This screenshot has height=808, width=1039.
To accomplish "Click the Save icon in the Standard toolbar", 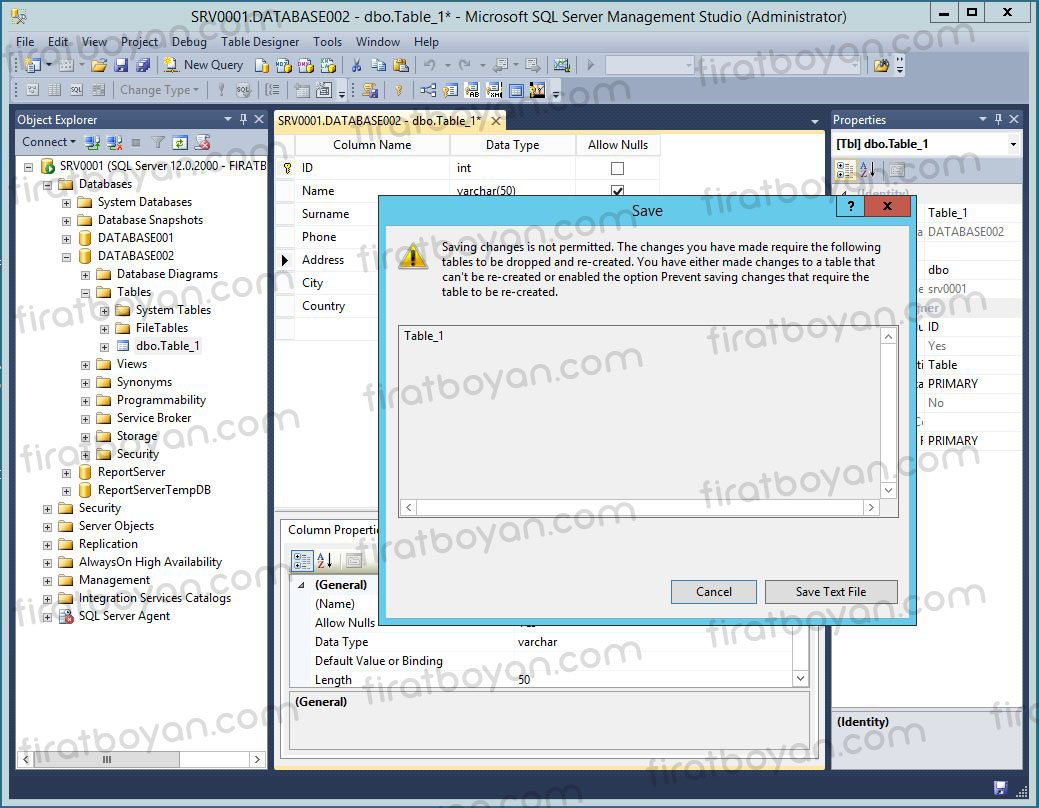I will point(121,65).
